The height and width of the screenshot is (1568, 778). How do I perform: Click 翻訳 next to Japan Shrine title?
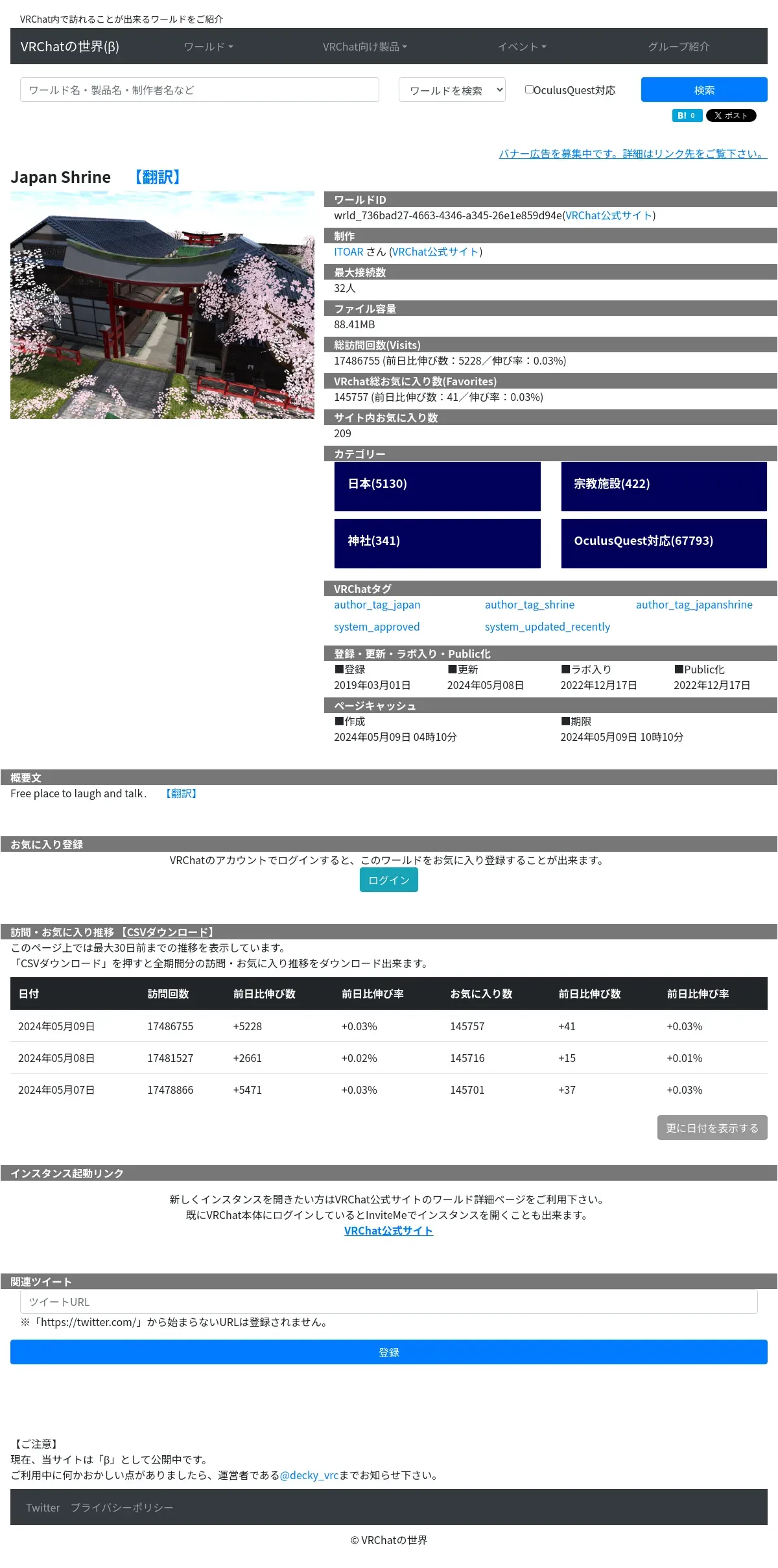pyautogui.click(x=158, y=177)
